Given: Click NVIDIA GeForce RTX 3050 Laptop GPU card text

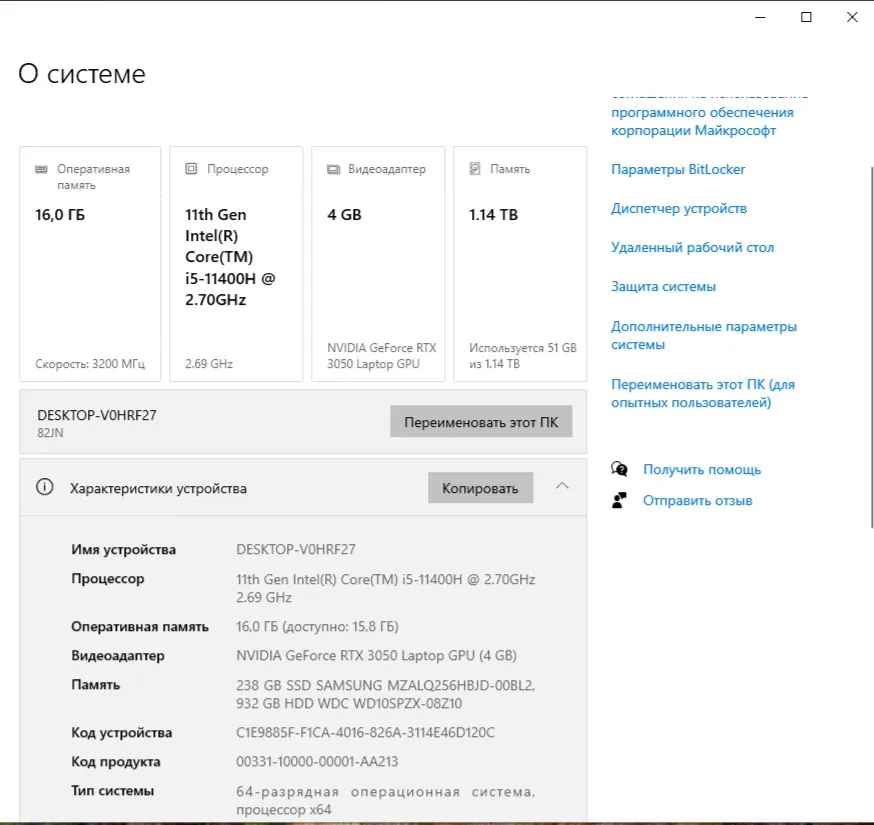Looking at the screenshot, I should [382, 356].
